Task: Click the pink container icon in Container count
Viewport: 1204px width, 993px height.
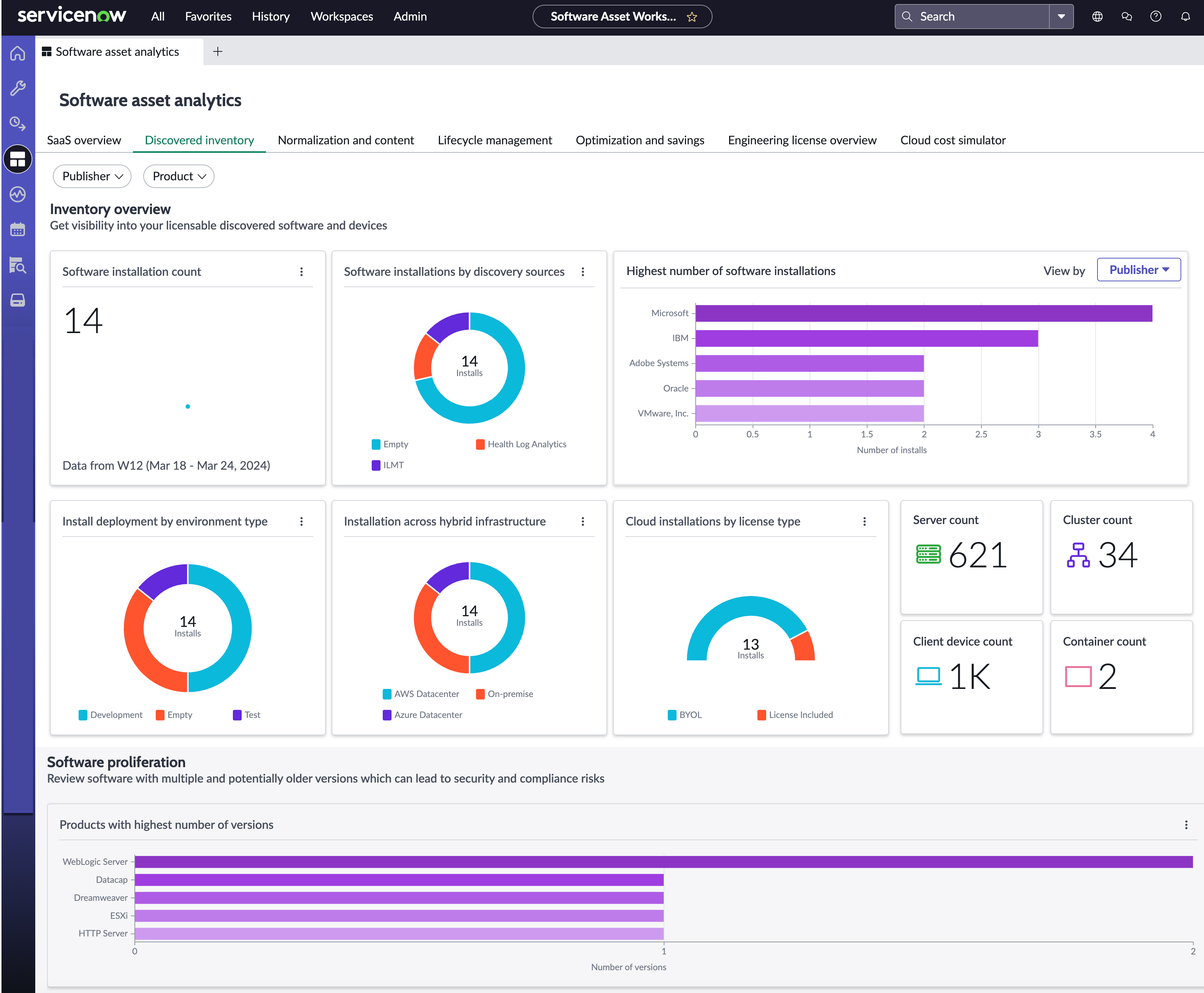Action: point(1078,676)
